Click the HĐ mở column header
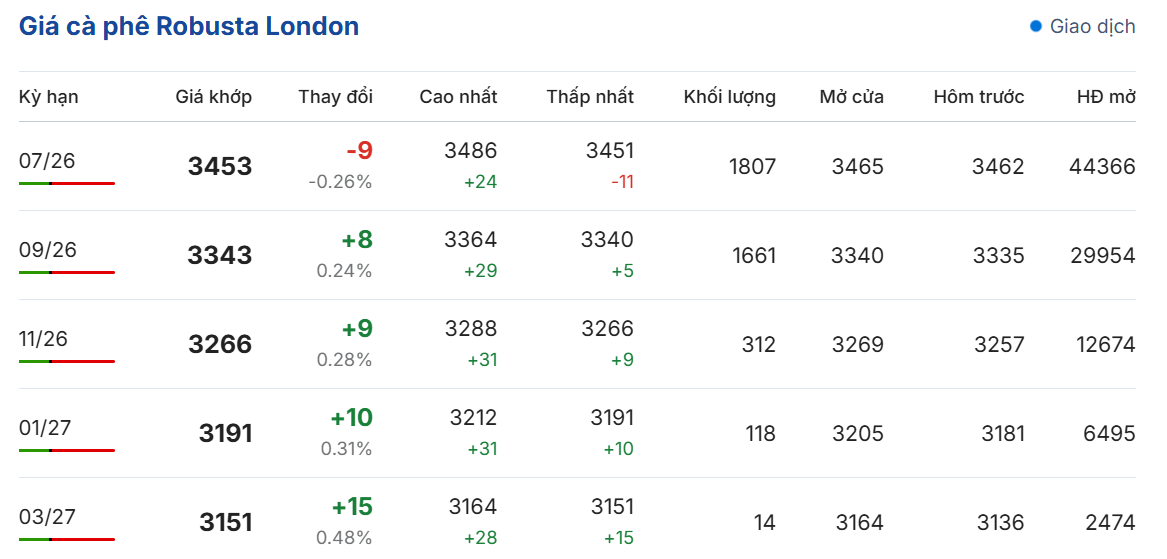Screen dimensions: 1167x559 1106,97
